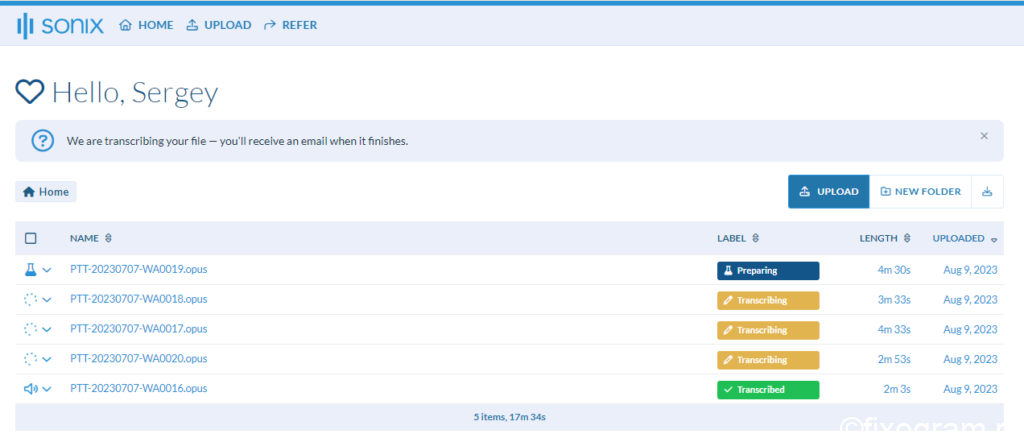Open file PTT-20230707-WA0020.opus

138,358
